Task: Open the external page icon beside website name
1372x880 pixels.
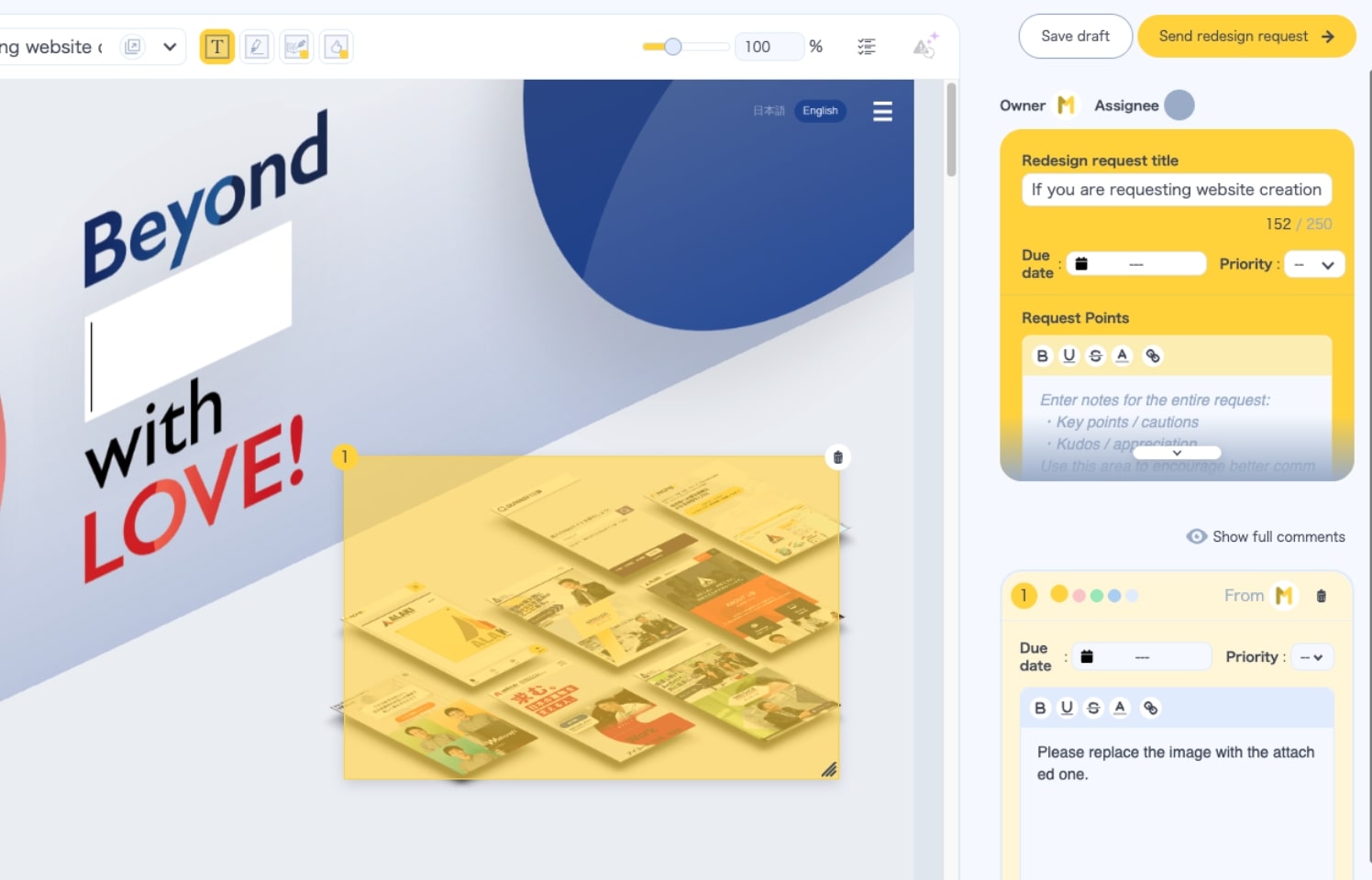Action: tap(133, 47)
